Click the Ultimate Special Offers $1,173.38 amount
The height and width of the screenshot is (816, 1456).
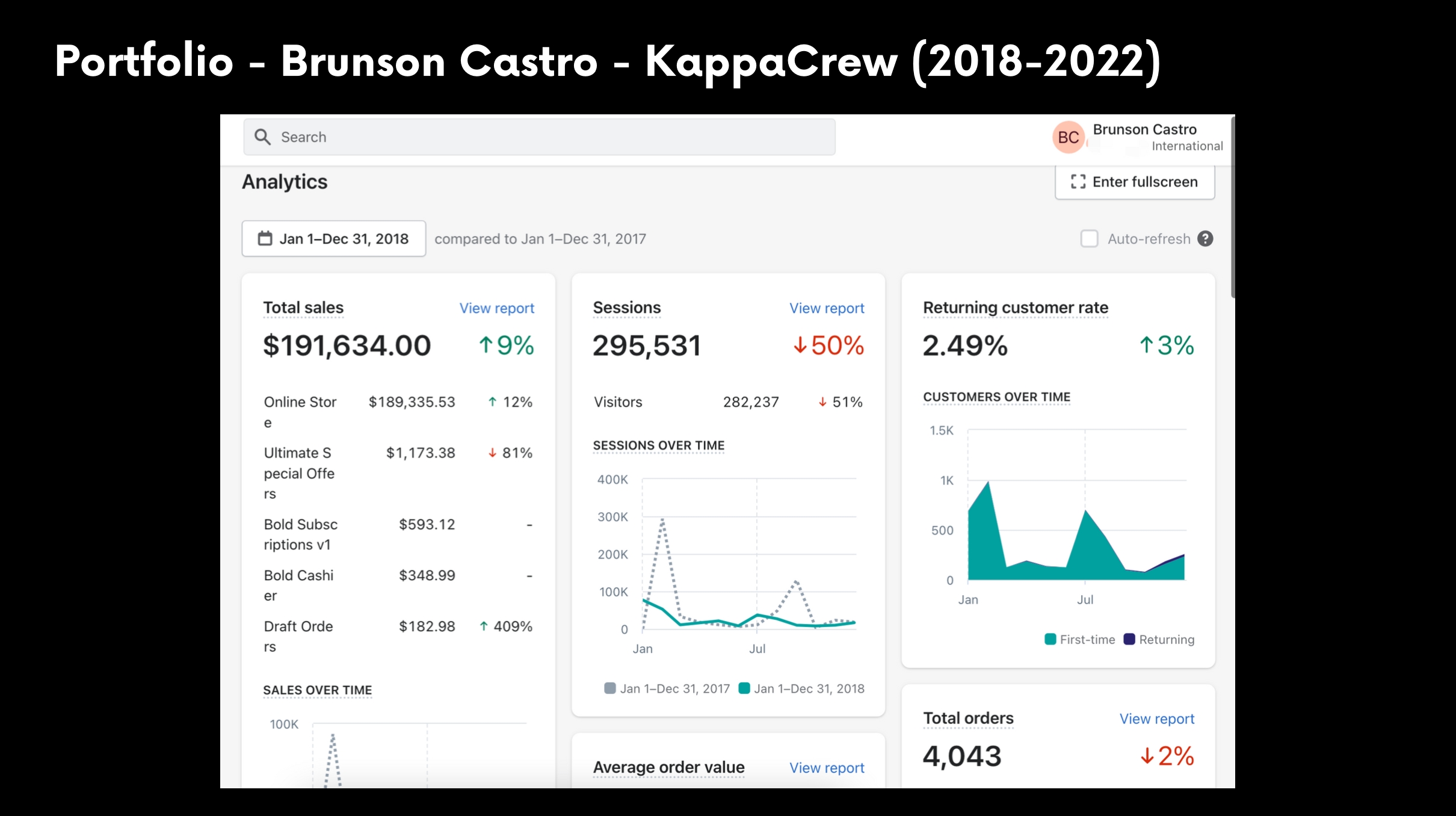(421, 453)
